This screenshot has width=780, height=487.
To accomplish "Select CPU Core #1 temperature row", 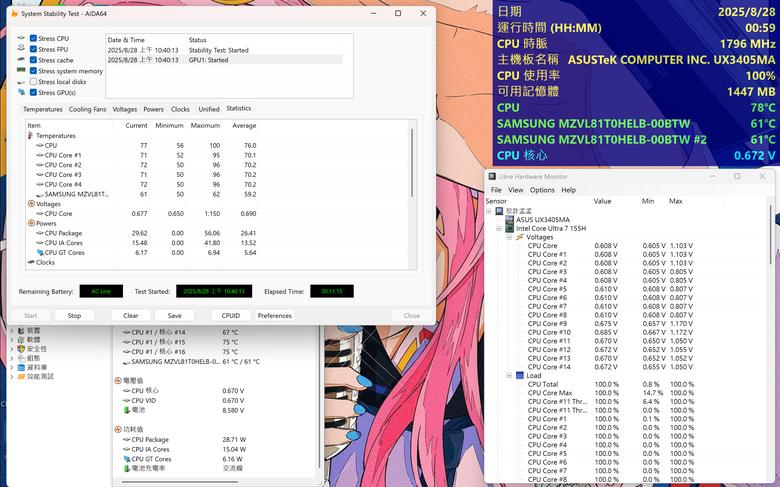I will pyautogui.click(x=142, y=155).
